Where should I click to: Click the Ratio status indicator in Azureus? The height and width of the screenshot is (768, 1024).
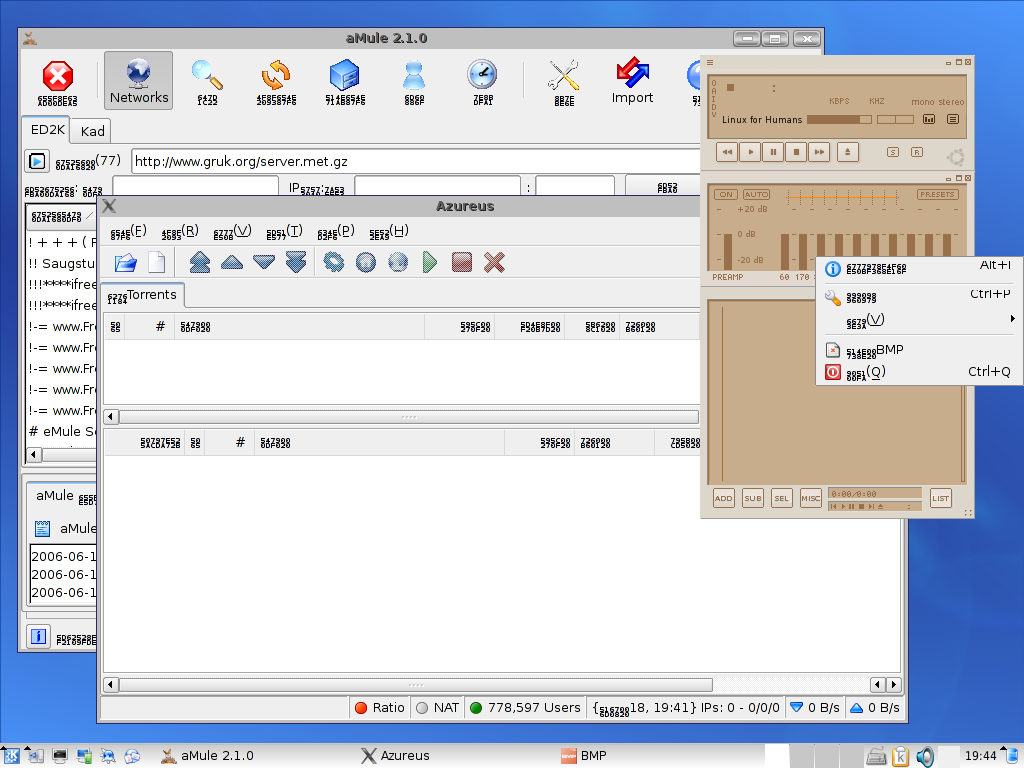pos(380,707)
